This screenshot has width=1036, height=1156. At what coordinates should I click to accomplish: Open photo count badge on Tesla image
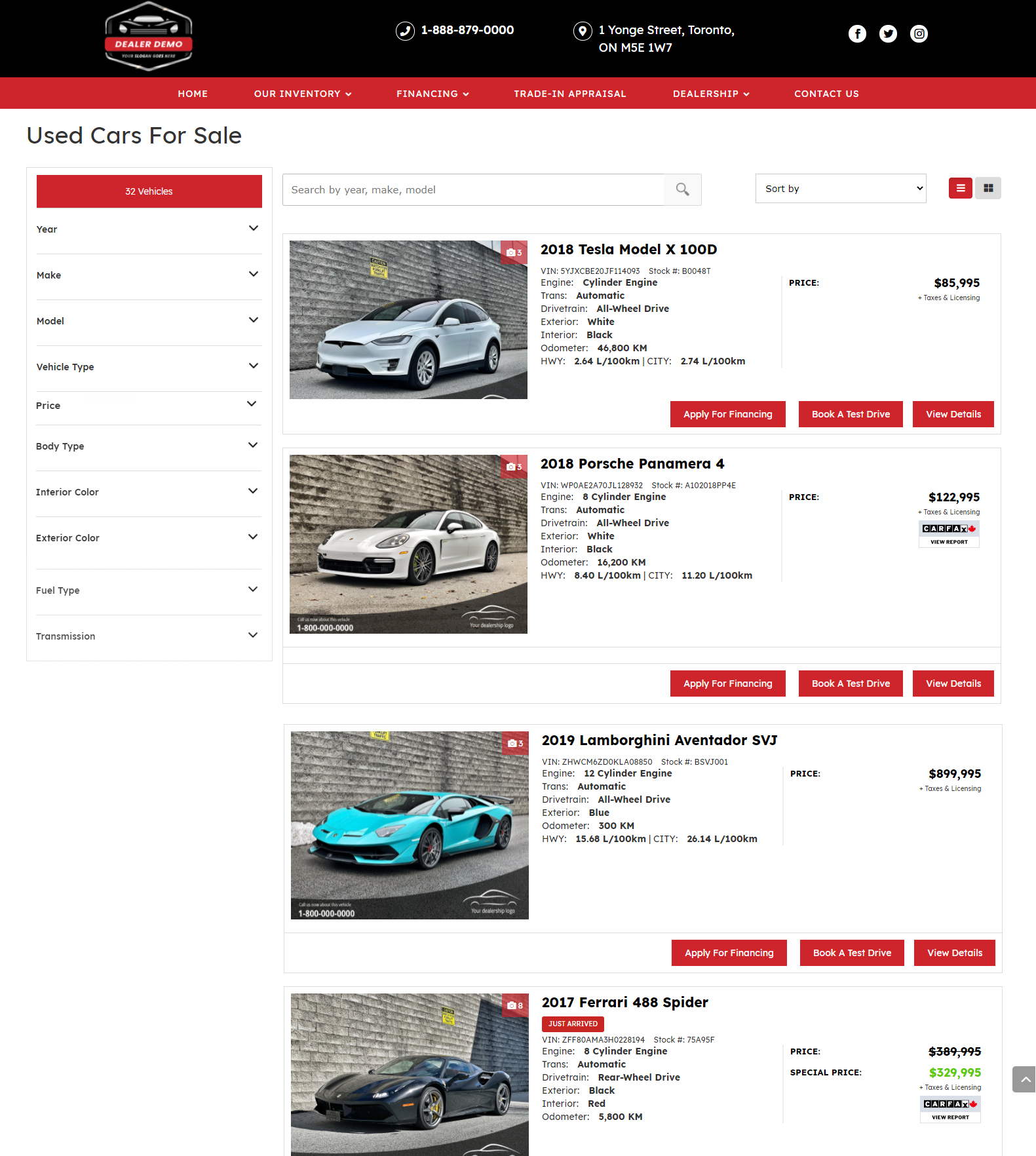(514, 253)
